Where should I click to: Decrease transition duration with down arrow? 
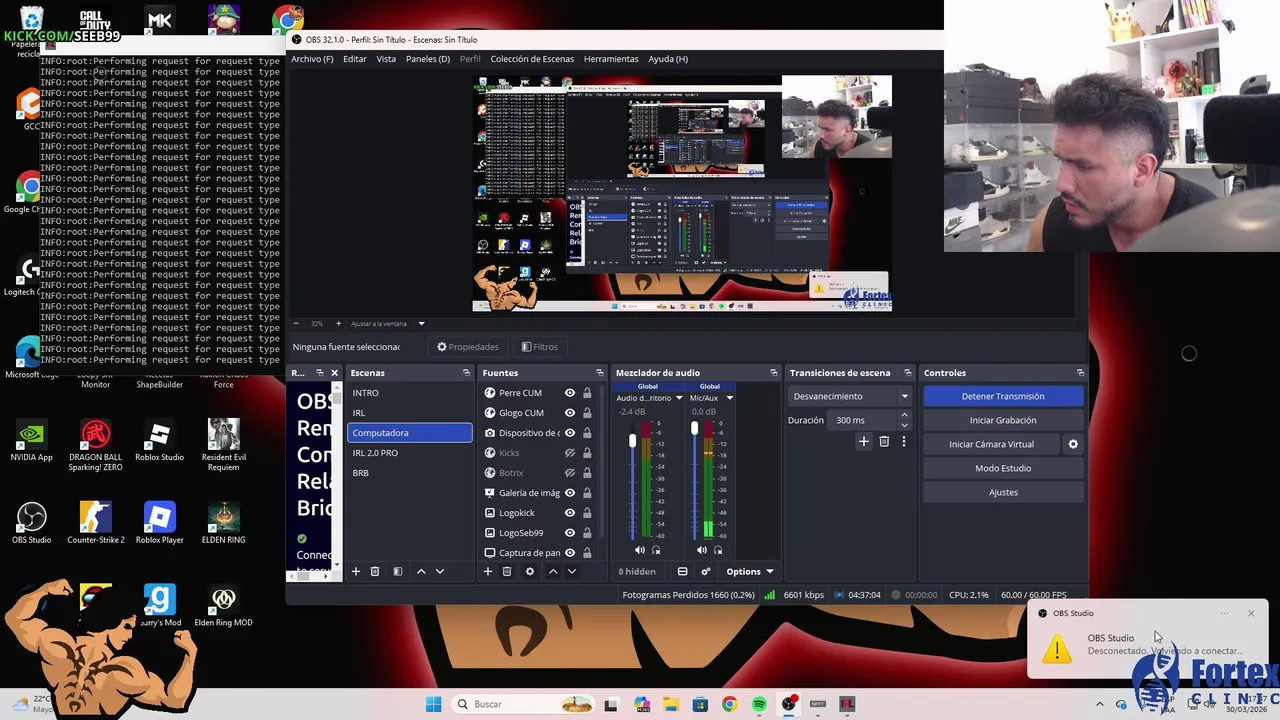904,425
